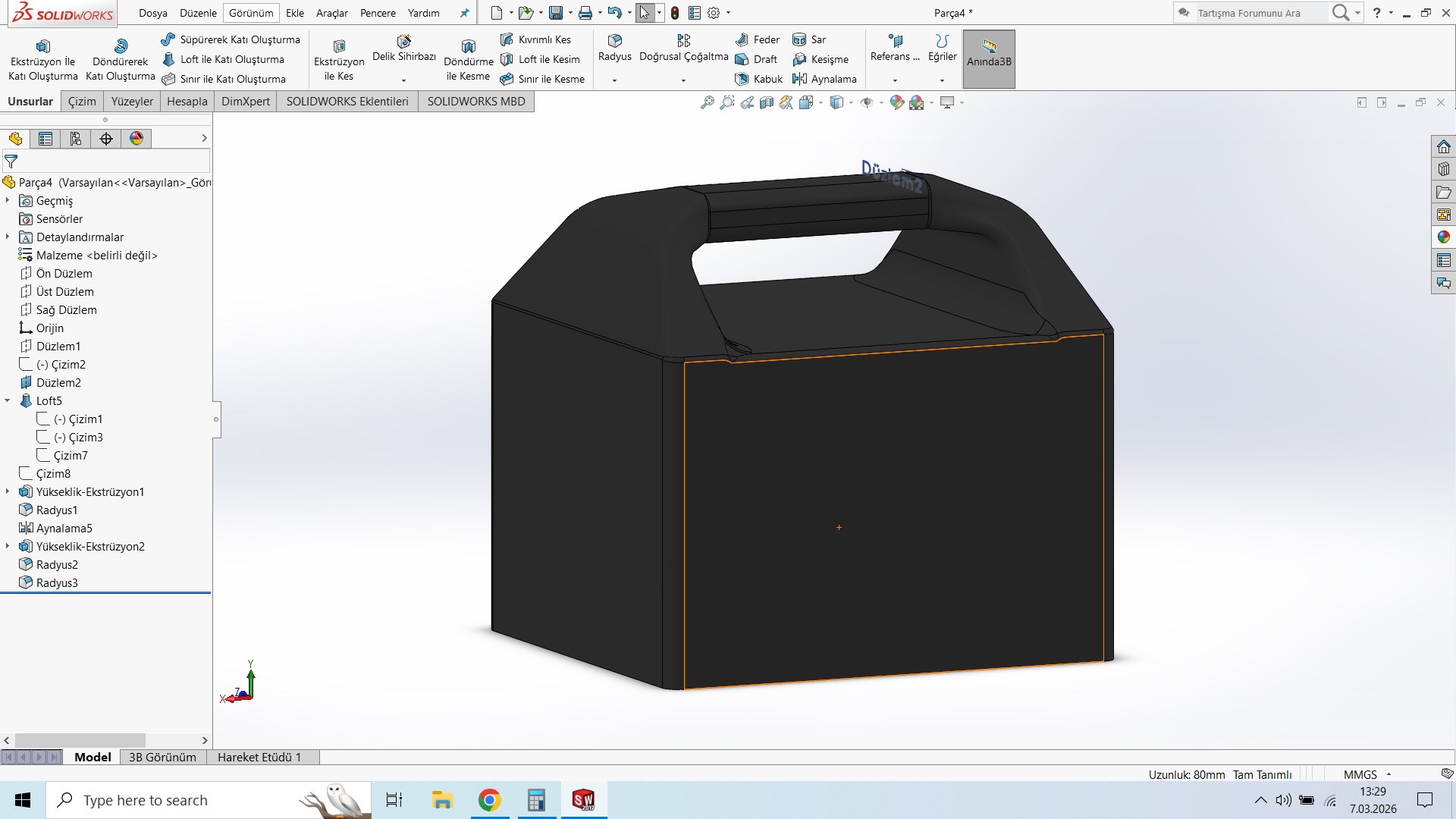
Task: Open FeatureManager design tree tab
Action: 15,138
